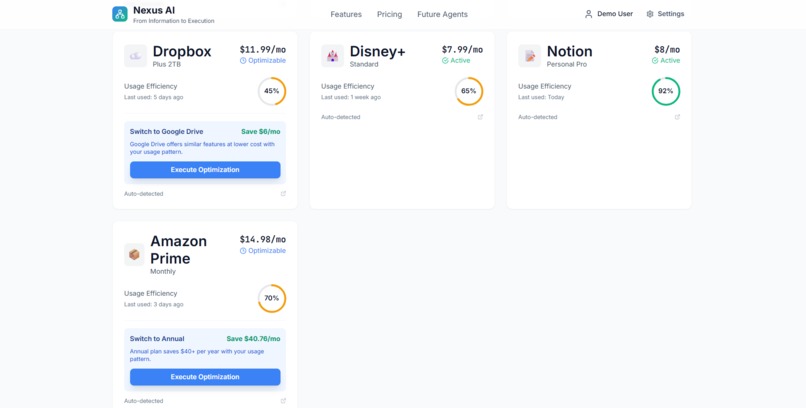Click the Dropbox Optimizable clock icon
This screenshot has height=408, width=806.
(x=243, y=61)
